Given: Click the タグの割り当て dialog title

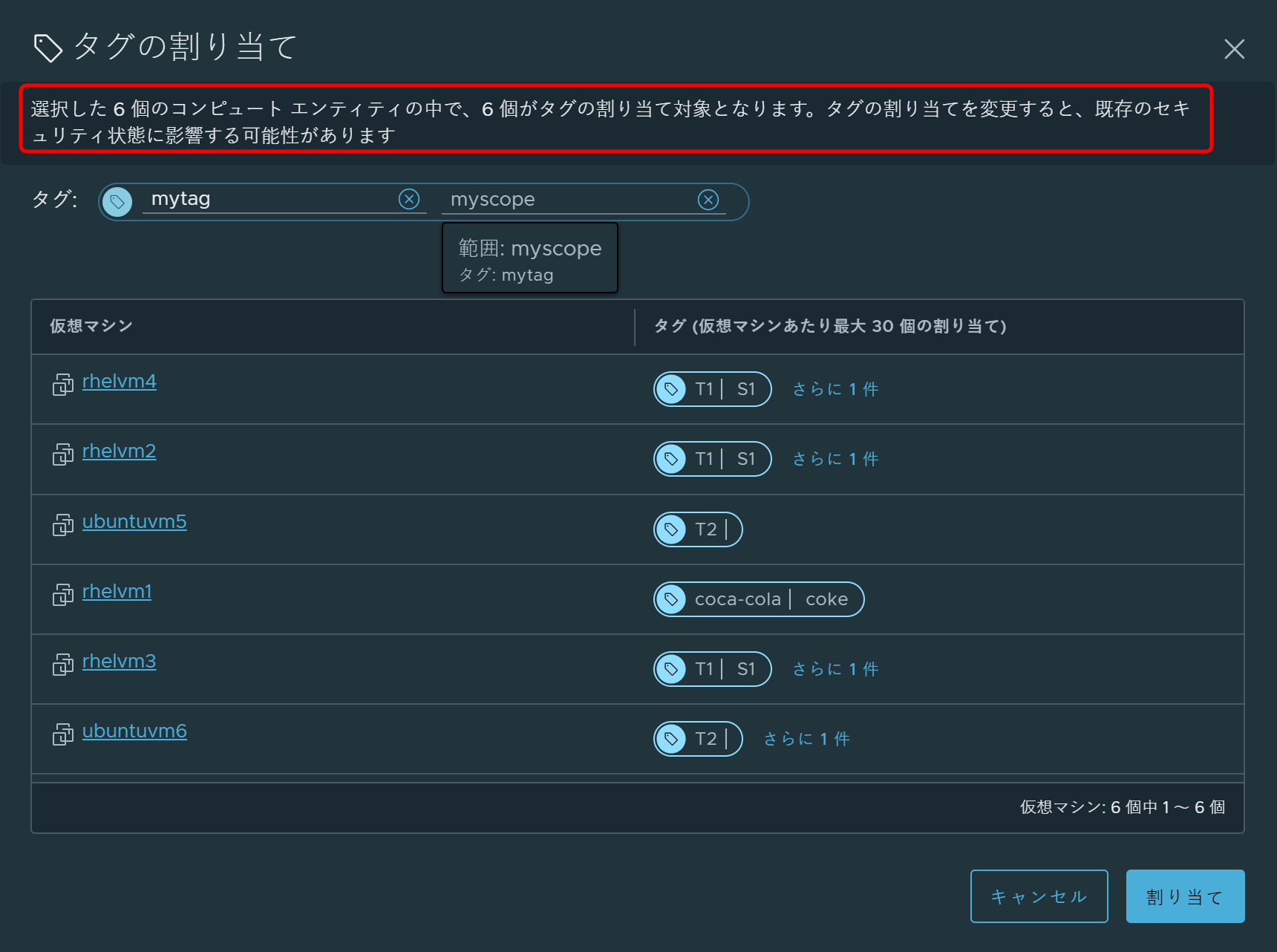Looking at the screenshot, I should (186, 47).
